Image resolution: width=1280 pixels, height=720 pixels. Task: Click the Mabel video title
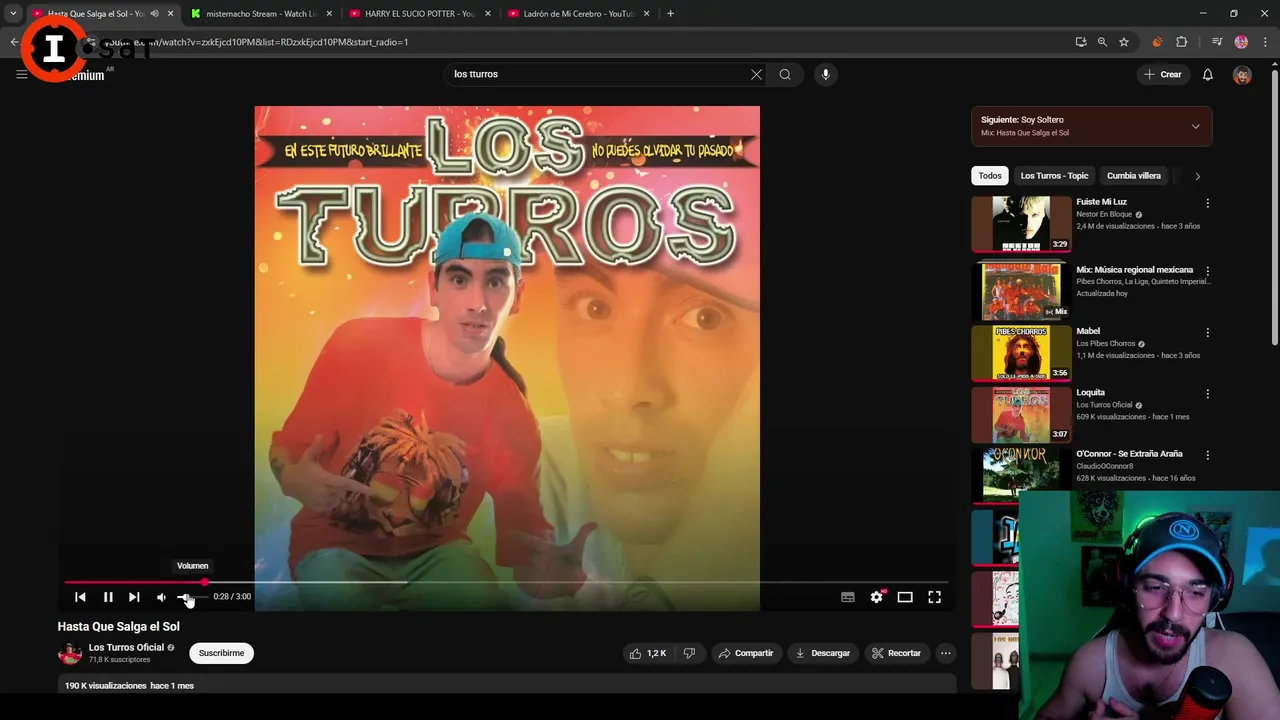(1088, 331)
